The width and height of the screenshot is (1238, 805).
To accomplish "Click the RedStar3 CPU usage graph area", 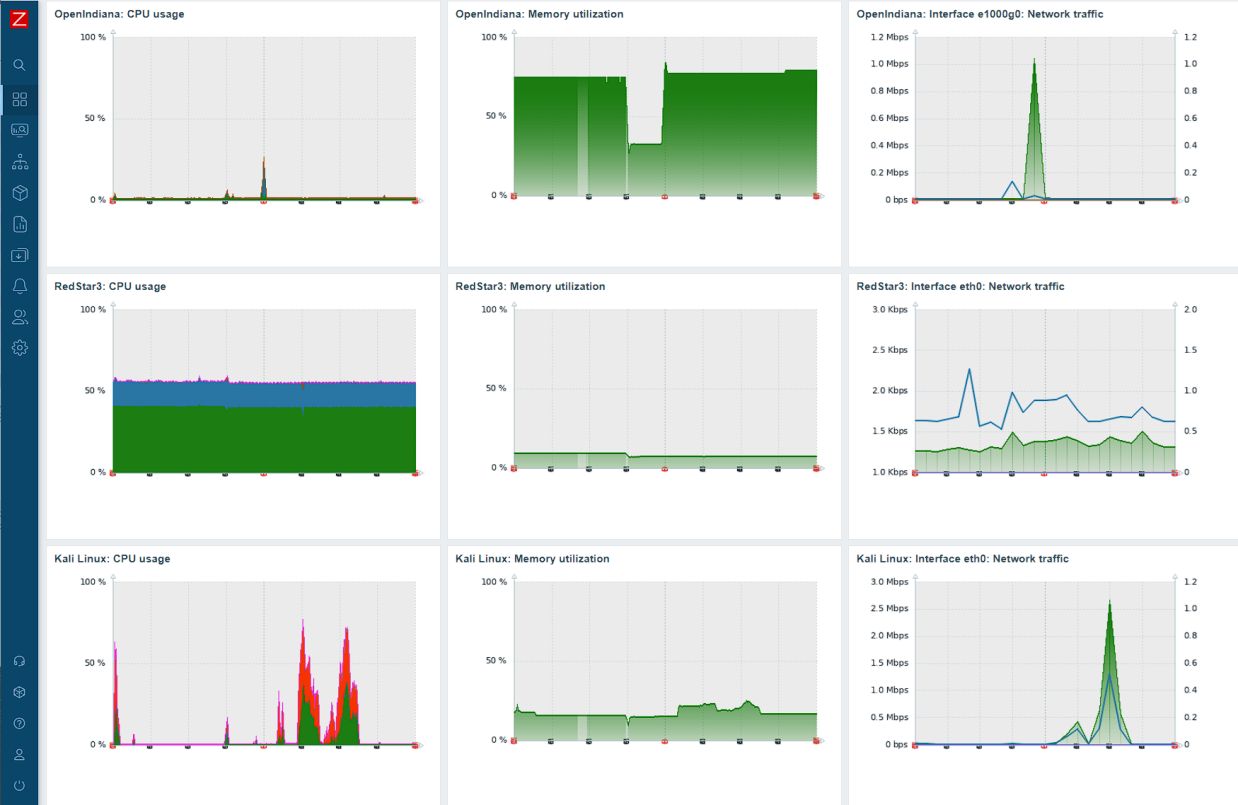I will (x=264, y=391).
